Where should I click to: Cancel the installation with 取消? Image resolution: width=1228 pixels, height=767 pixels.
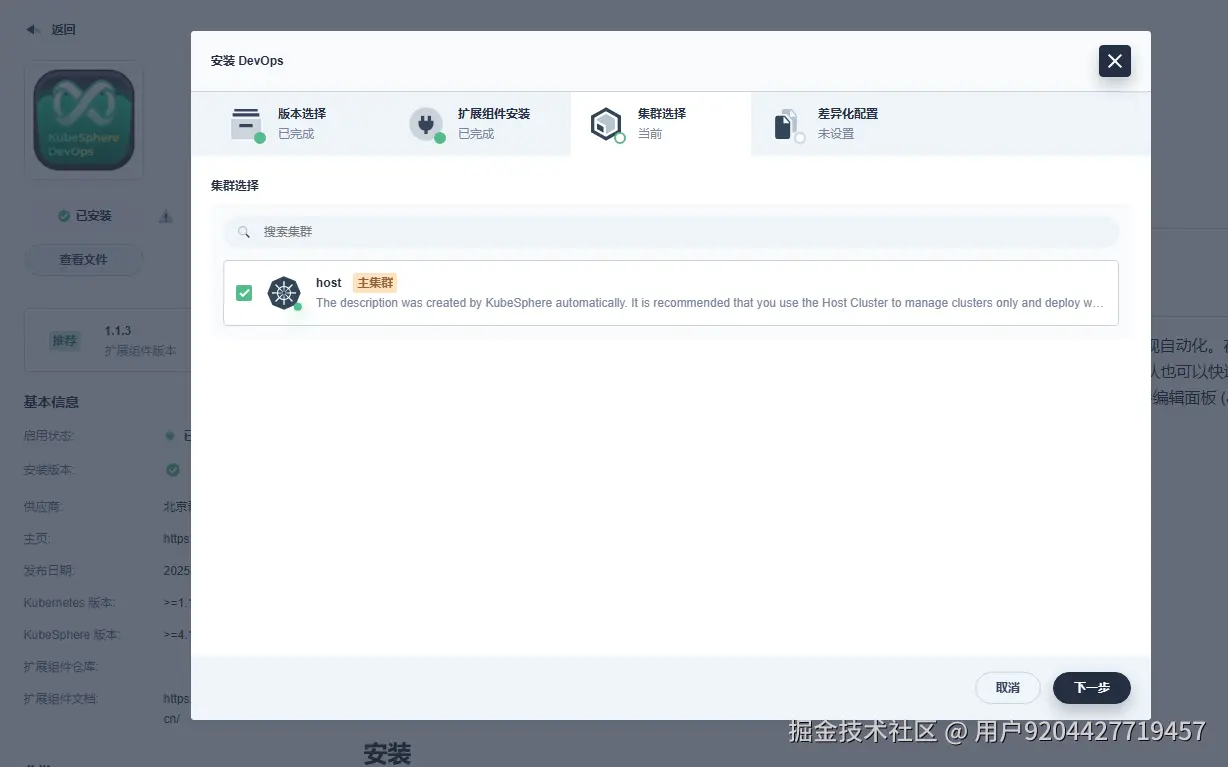(1008, 688)
